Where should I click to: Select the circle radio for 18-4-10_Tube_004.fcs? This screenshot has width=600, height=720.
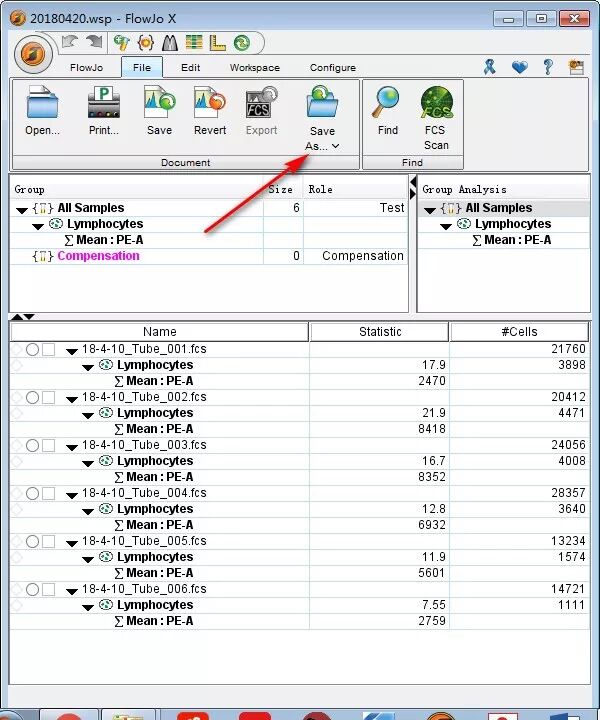(32, 494)
